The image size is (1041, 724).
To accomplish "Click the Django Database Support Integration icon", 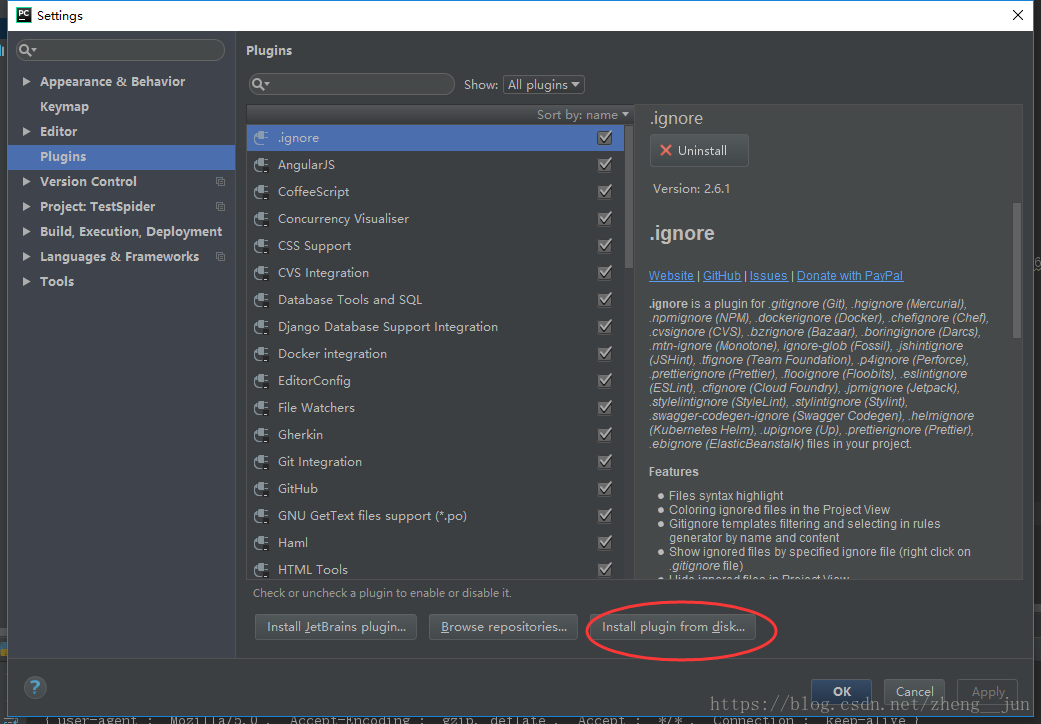I will (262, 327).
